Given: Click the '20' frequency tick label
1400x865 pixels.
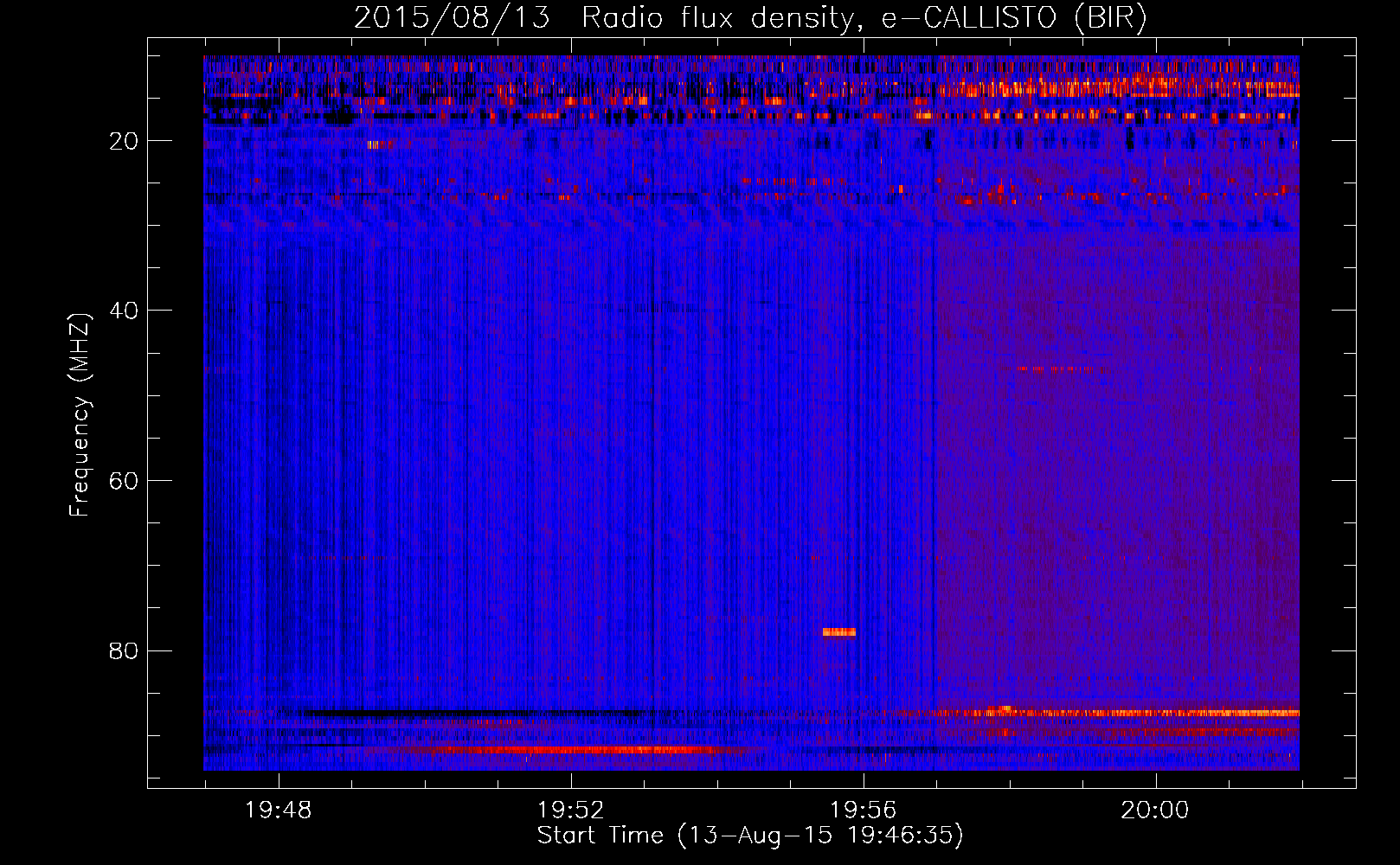Looking at the screenshot, I should 124,141.
